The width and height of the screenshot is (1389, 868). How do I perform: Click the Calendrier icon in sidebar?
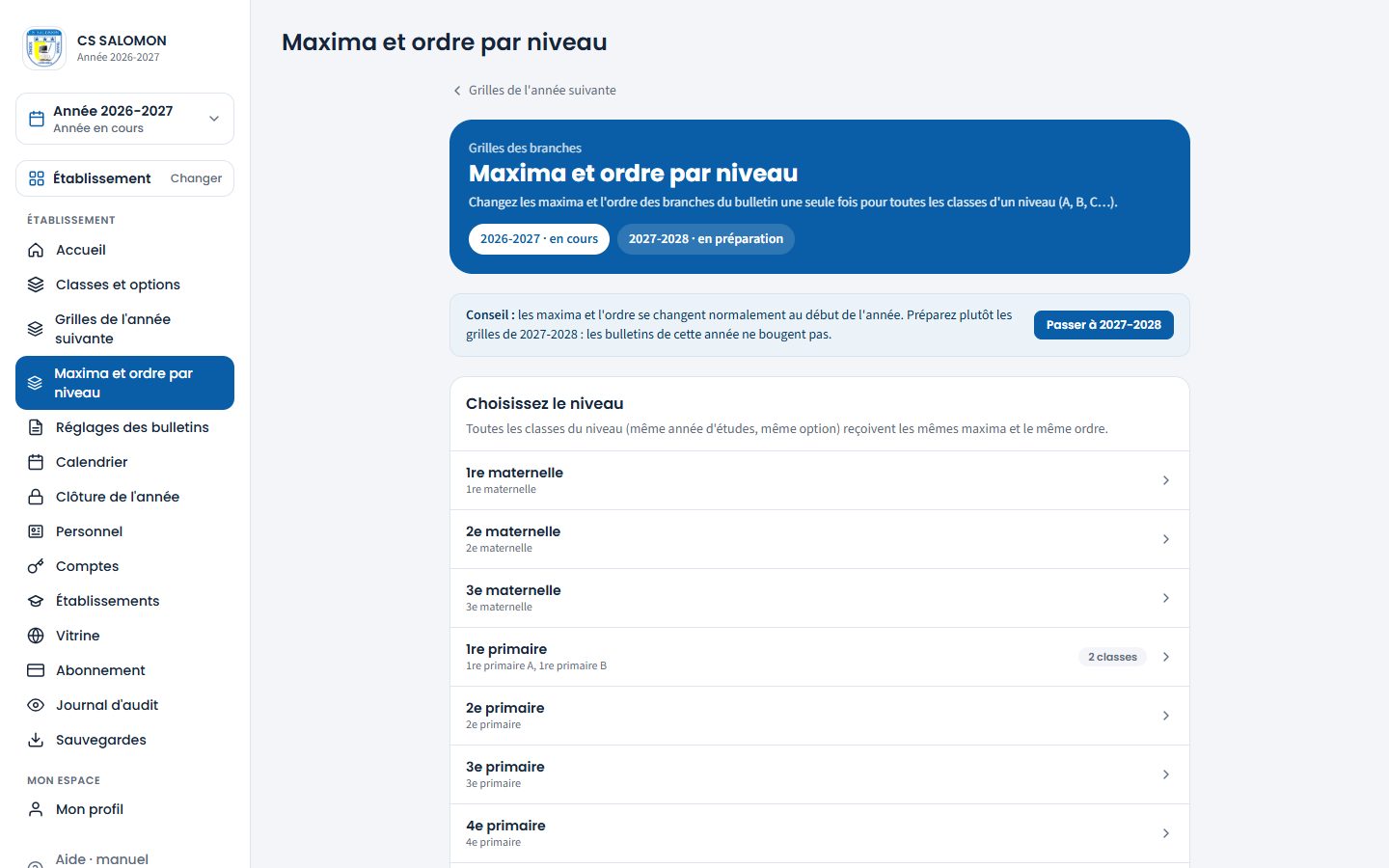pyautogui.click(x=36, y=462)
